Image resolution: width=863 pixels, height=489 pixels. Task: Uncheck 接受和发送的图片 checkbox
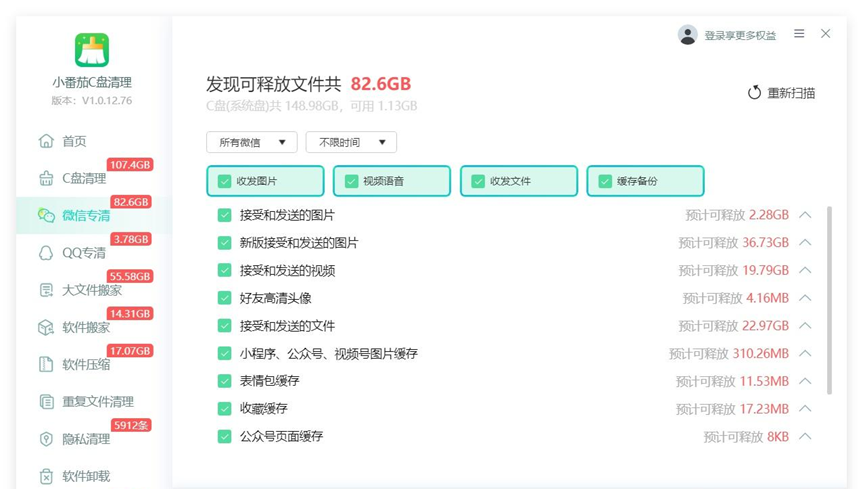click(x=225, y=215)
